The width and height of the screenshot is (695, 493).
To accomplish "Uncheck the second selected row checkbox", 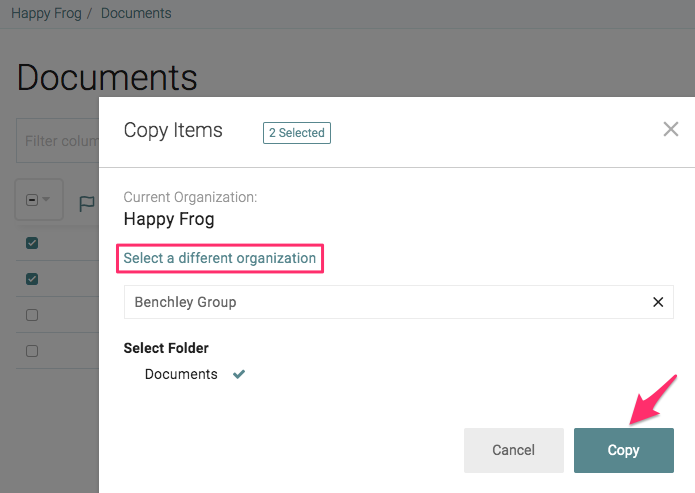I will [32, 279].
